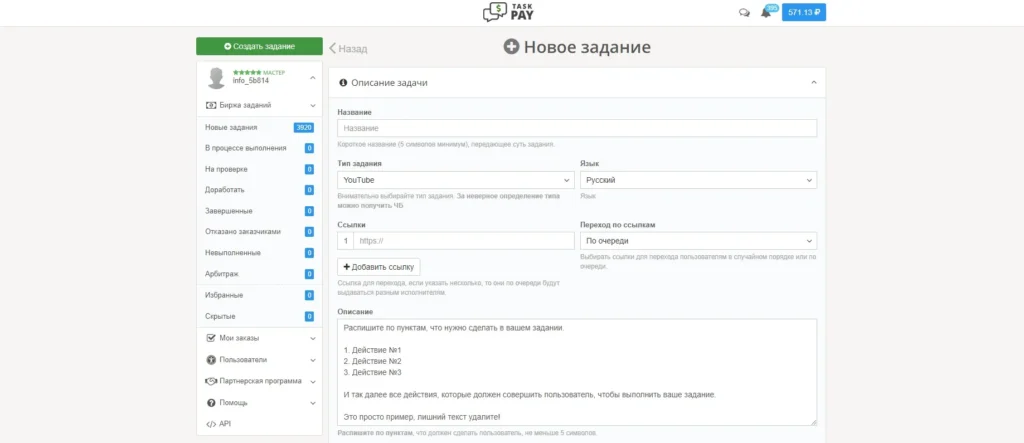1024x443 pixels.
Task: Collapse the Описание задачи panel chevron
Action: 814,83
